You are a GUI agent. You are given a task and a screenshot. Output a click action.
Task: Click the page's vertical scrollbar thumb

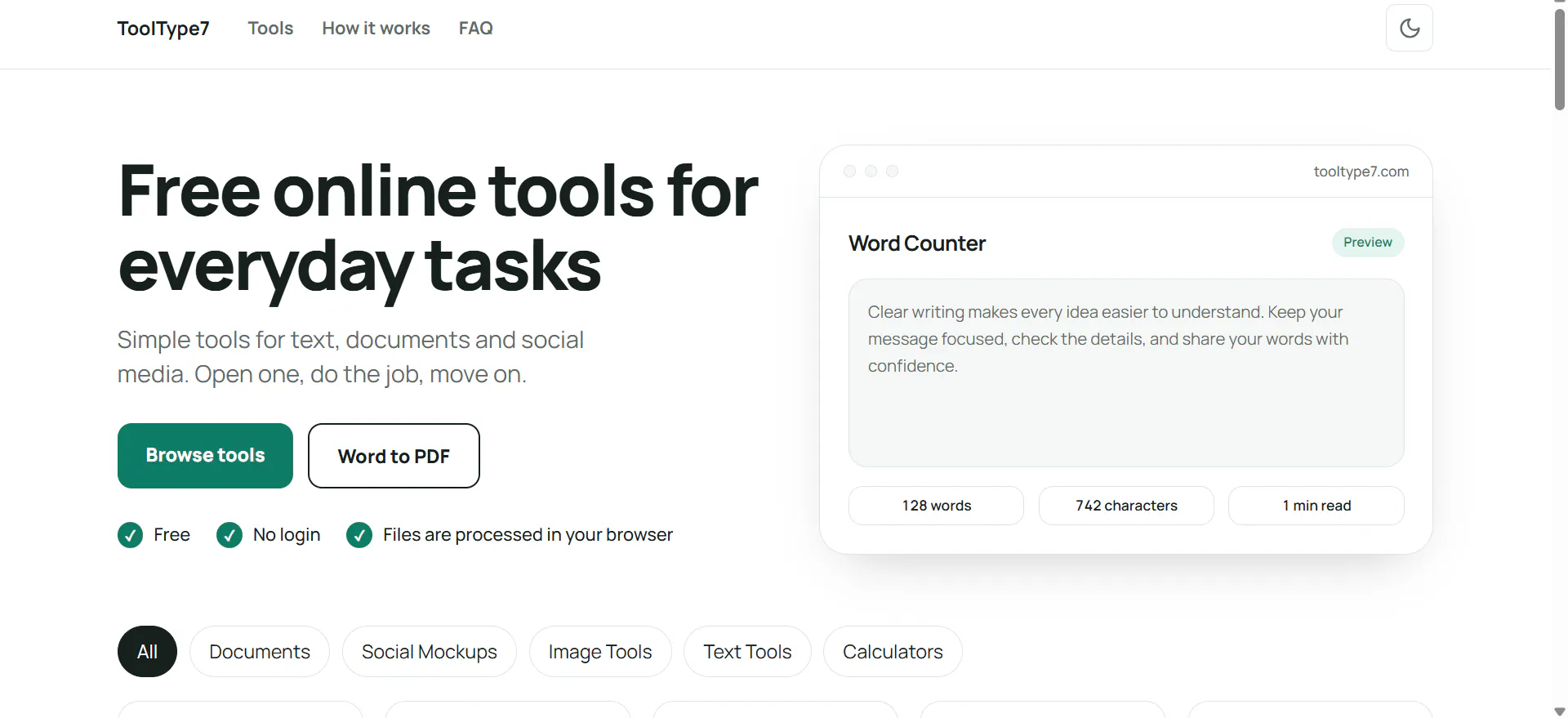(x=1560, y=59)
